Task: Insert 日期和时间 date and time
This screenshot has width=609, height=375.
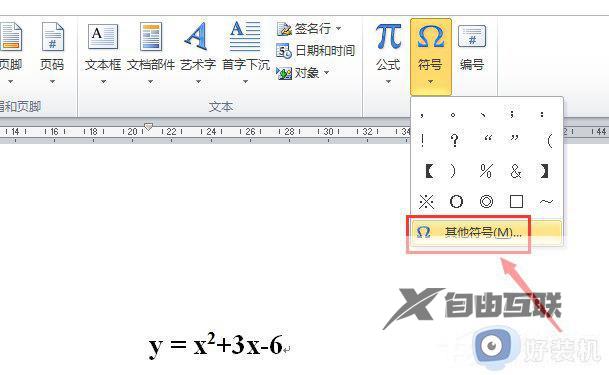Action: point(315,50)
